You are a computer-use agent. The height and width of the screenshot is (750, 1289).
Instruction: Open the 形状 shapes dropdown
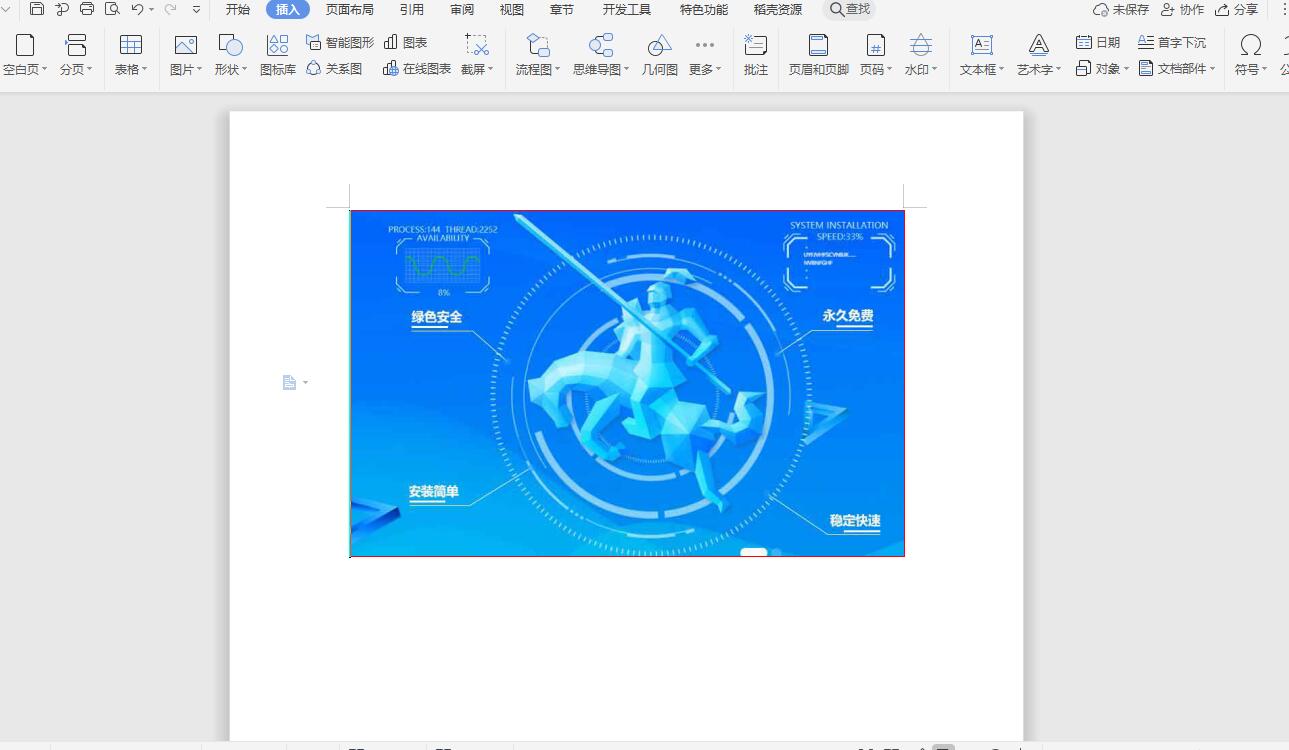click(x=229, y=54)
